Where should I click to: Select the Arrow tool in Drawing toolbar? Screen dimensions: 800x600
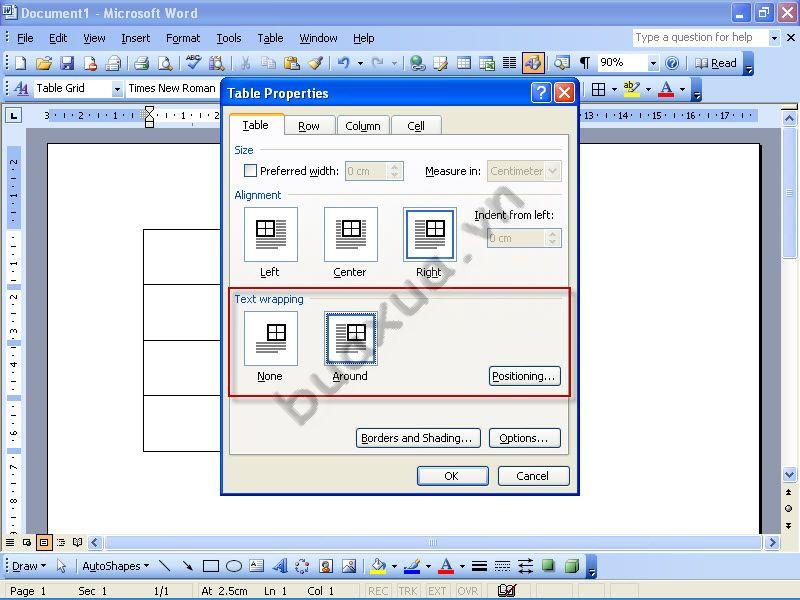[x=187, y=566]
